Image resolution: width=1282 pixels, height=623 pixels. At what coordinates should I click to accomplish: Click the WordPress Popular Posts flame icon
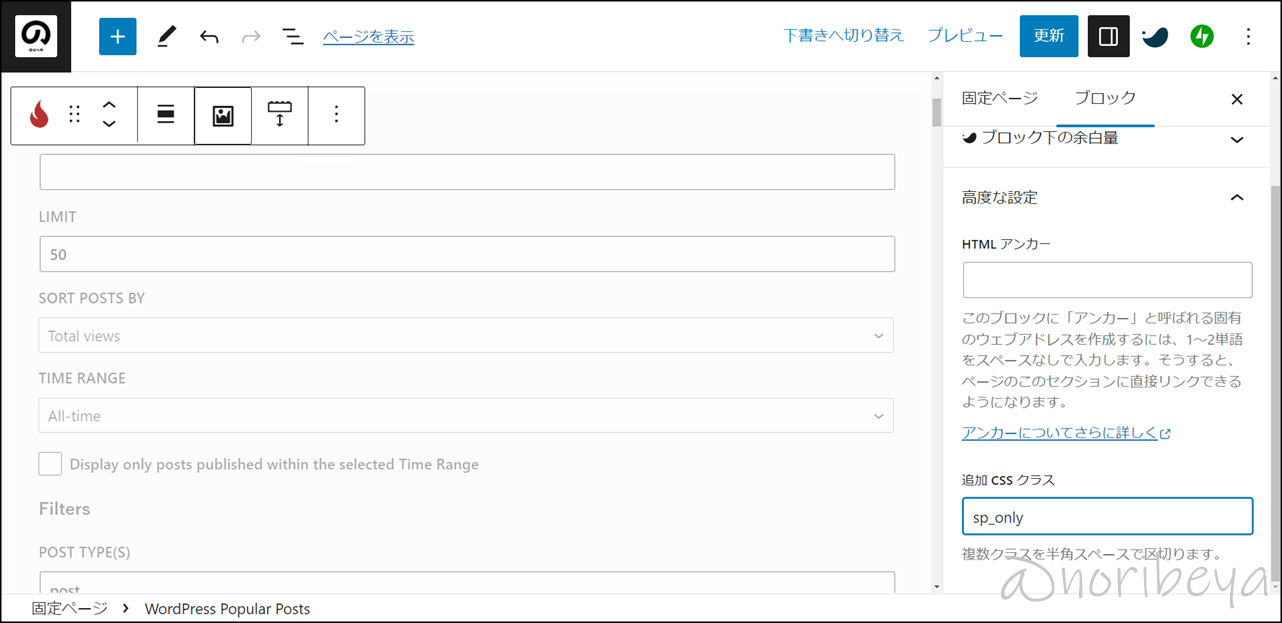pos(39,115)
